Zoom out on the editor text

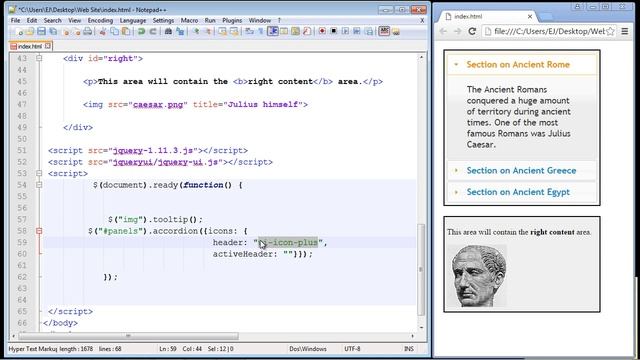point(208,31)
